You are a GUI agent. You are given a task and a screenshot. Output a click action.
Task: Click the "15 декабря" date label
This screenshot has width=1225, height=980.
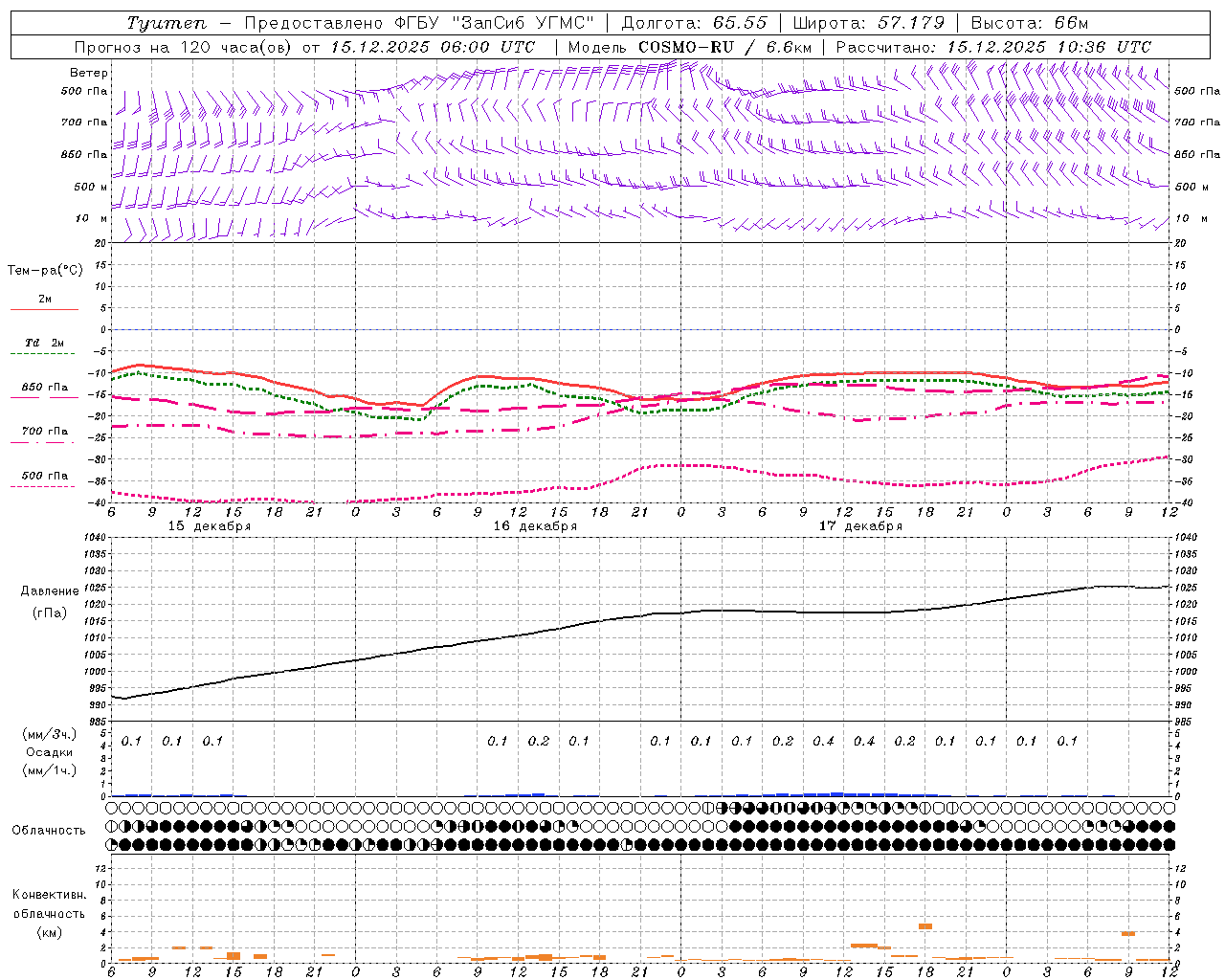coord(210,526)
